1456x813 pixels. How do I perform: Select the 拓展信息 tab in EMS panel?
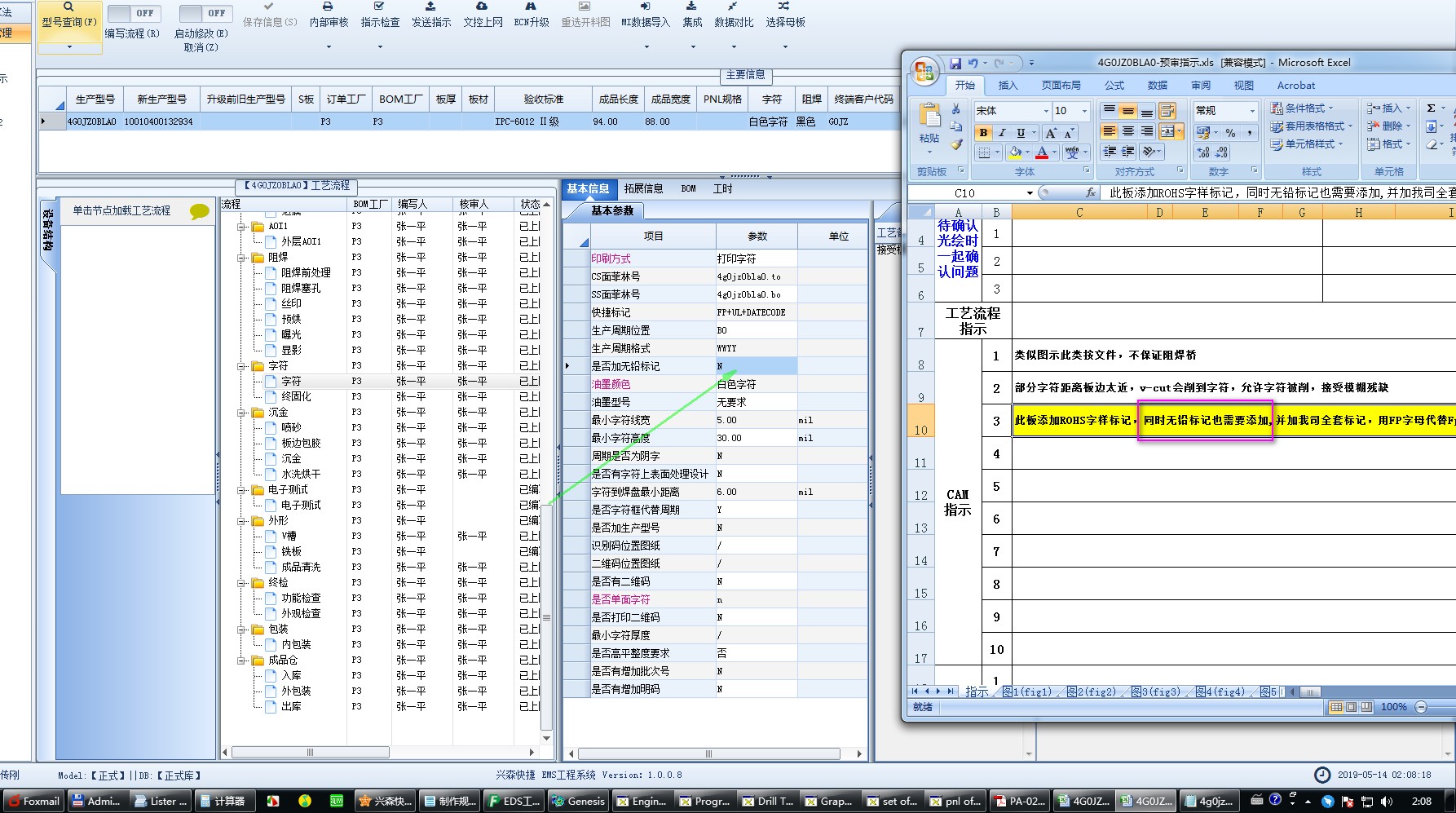click(x=643, y=188)
